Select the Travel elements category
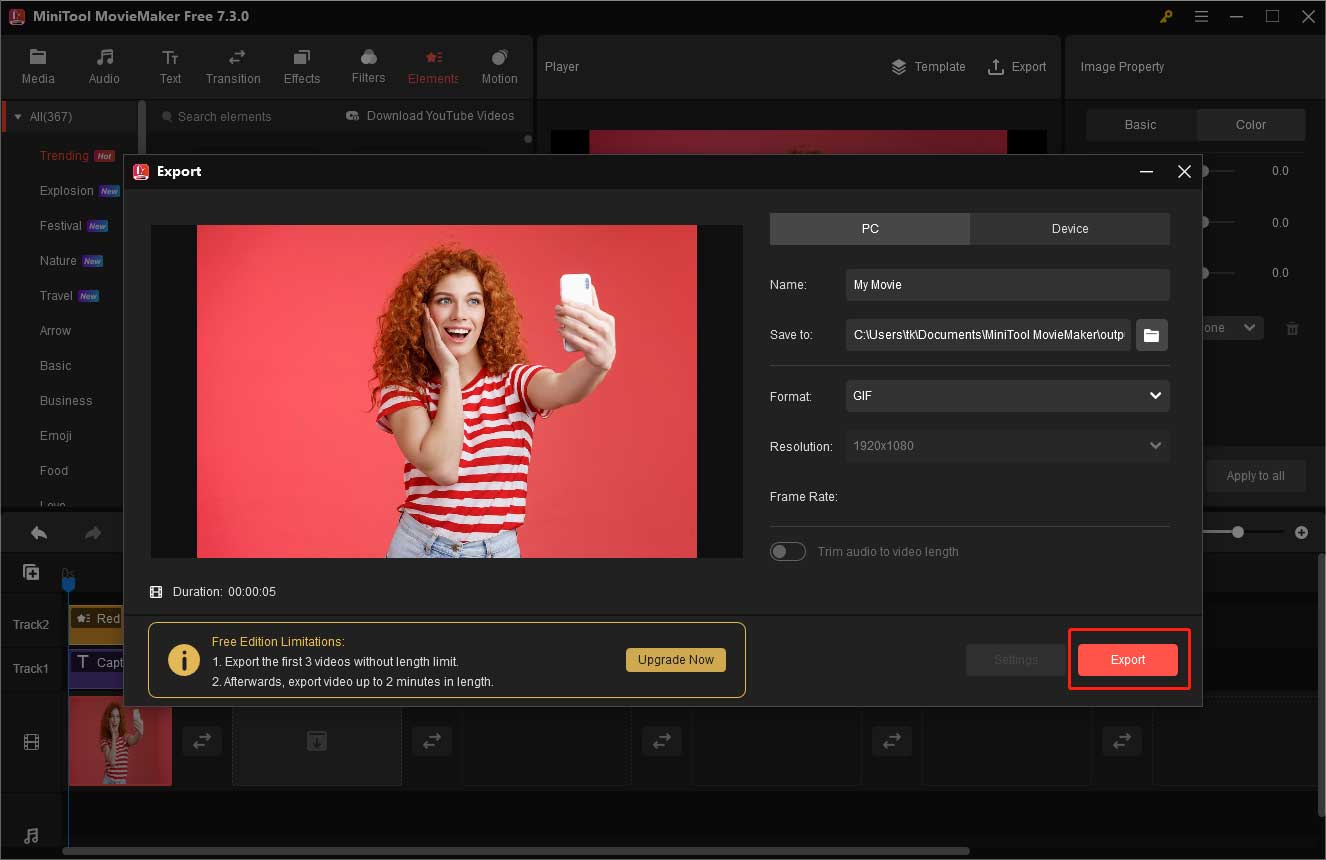Image resolution: width=1326 pixels, height=860 pixels. click(56, 296)
